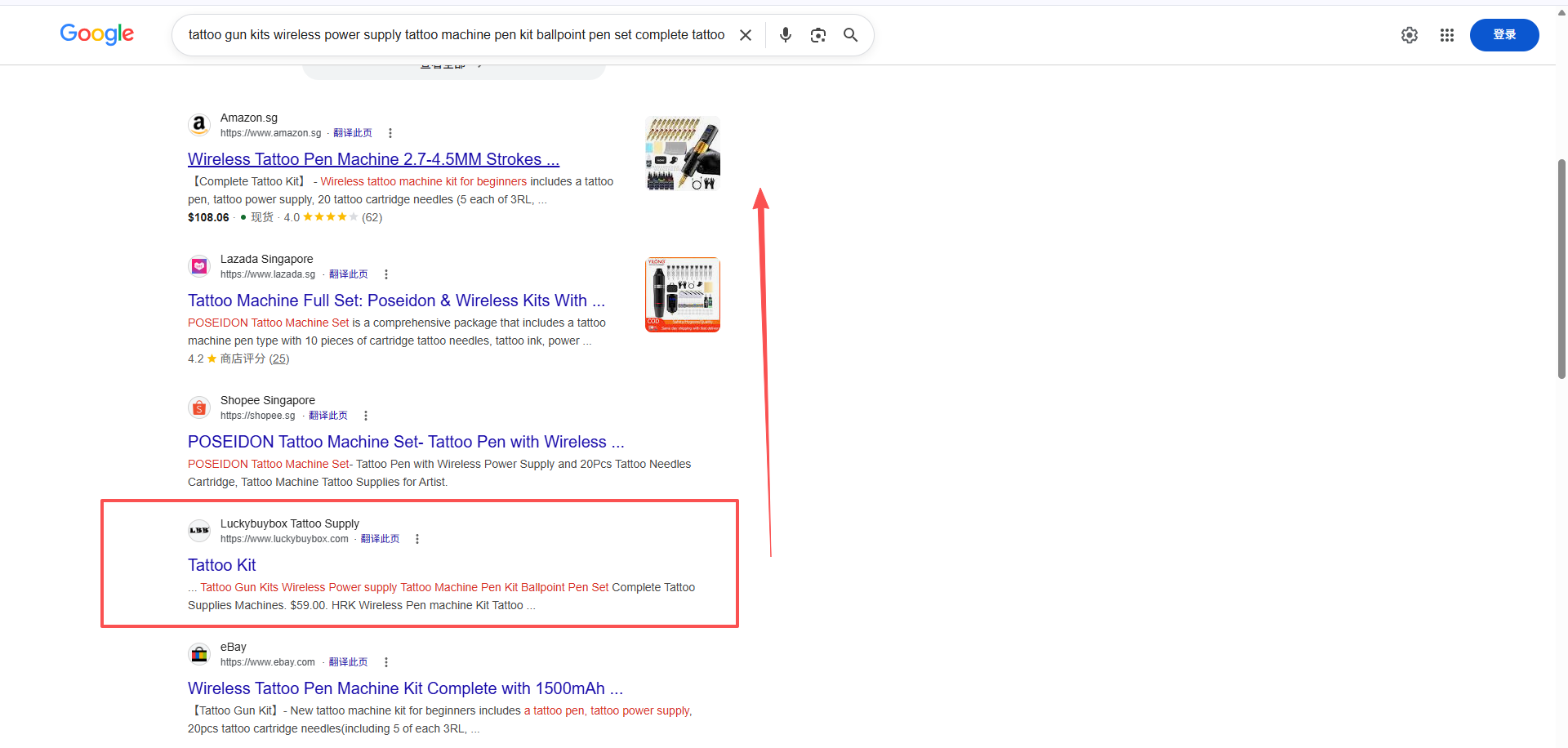
Task: Open more options for Shopee result
Action: tap(366, 416)
